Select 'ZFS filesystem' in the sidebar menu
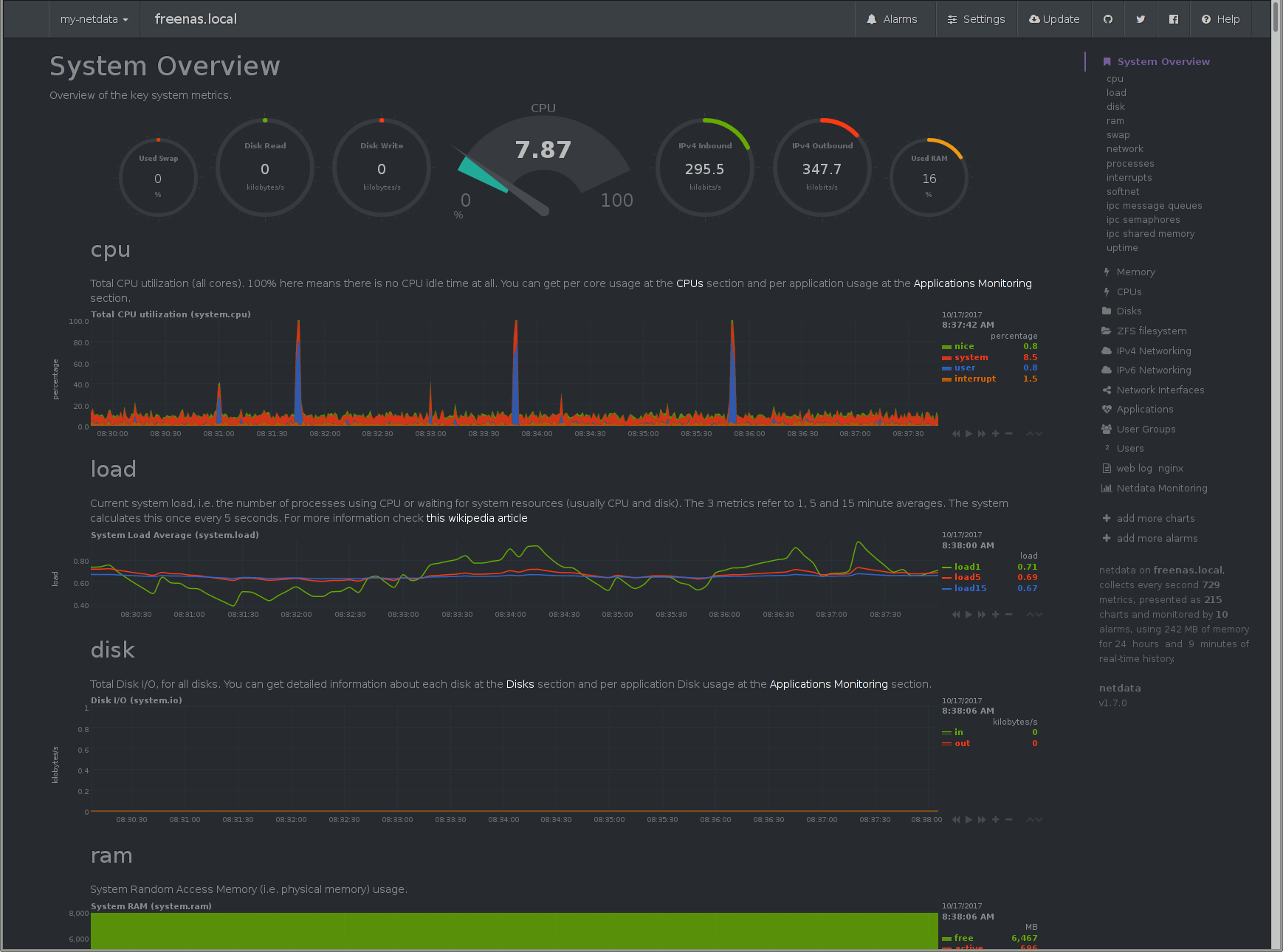Screen dimensions: 1283x952 (1150, 331)
